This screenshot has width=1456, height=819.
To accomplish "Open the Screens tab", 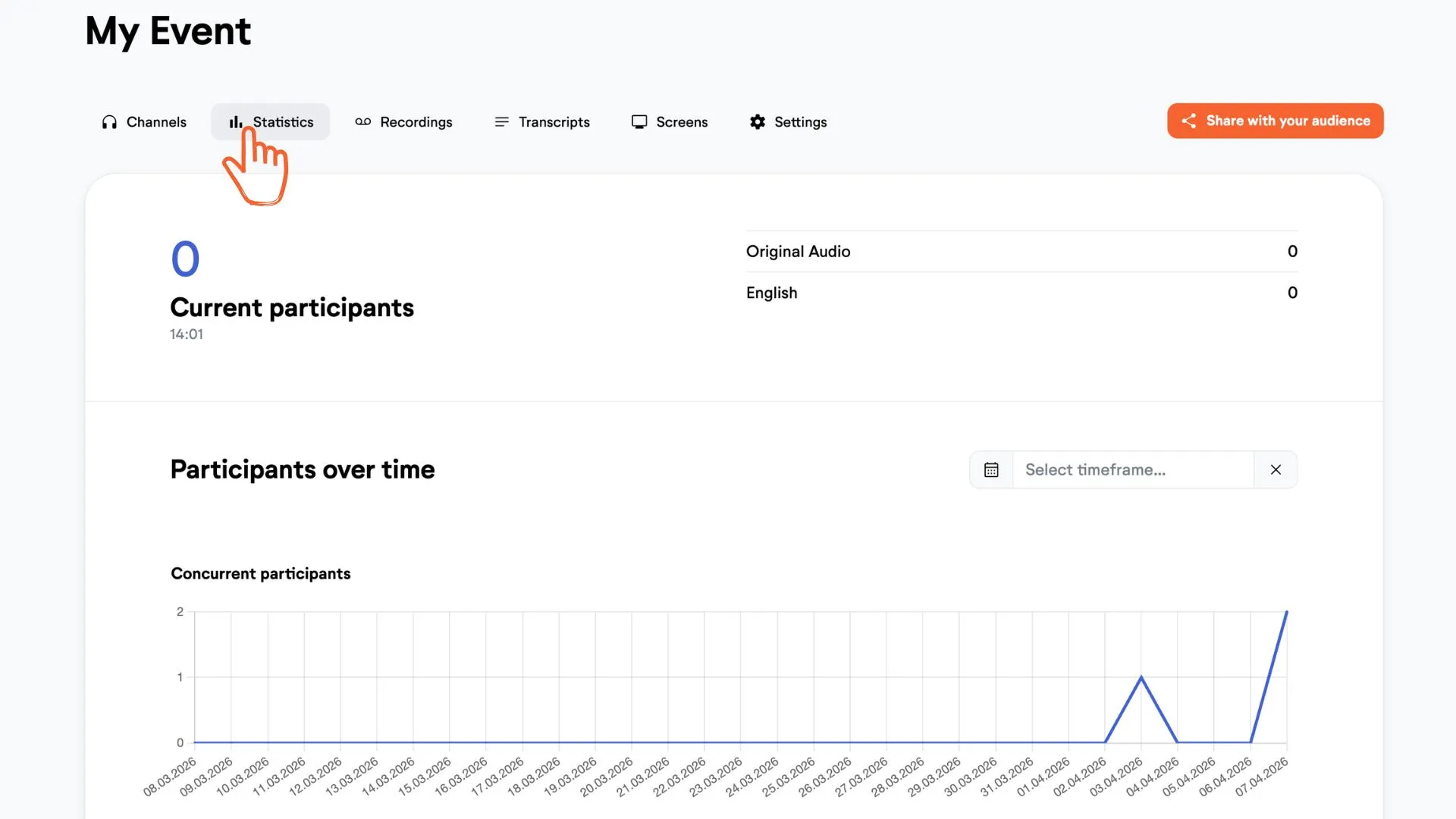I will point(670,122).
